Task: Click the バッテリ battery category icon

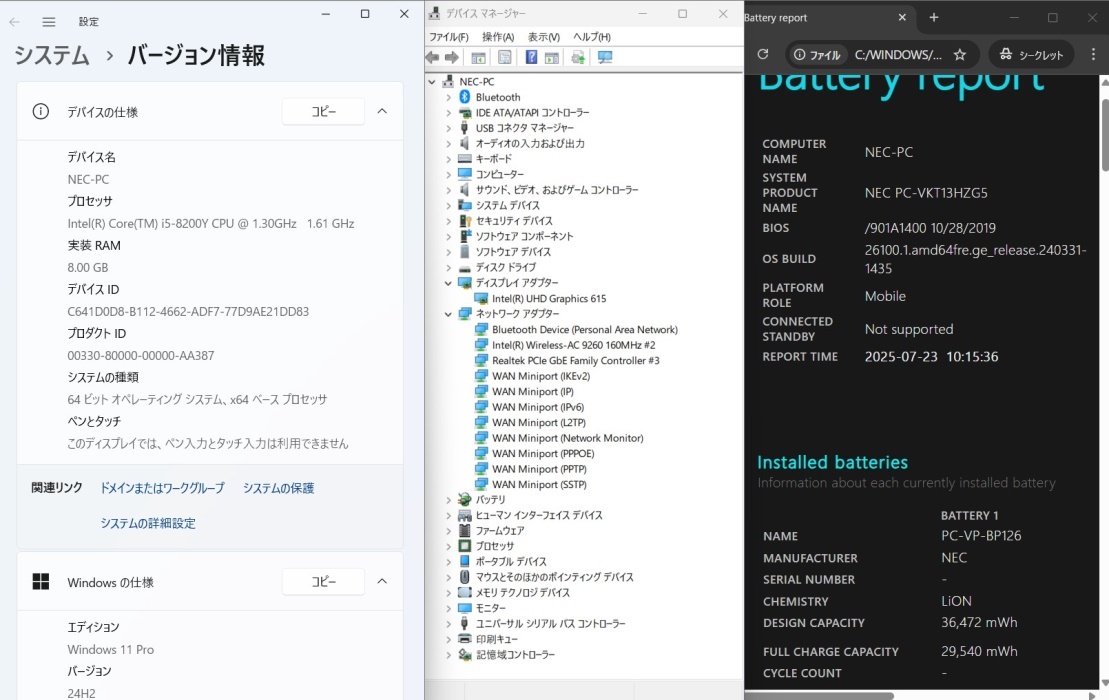Action: (465, 499)
